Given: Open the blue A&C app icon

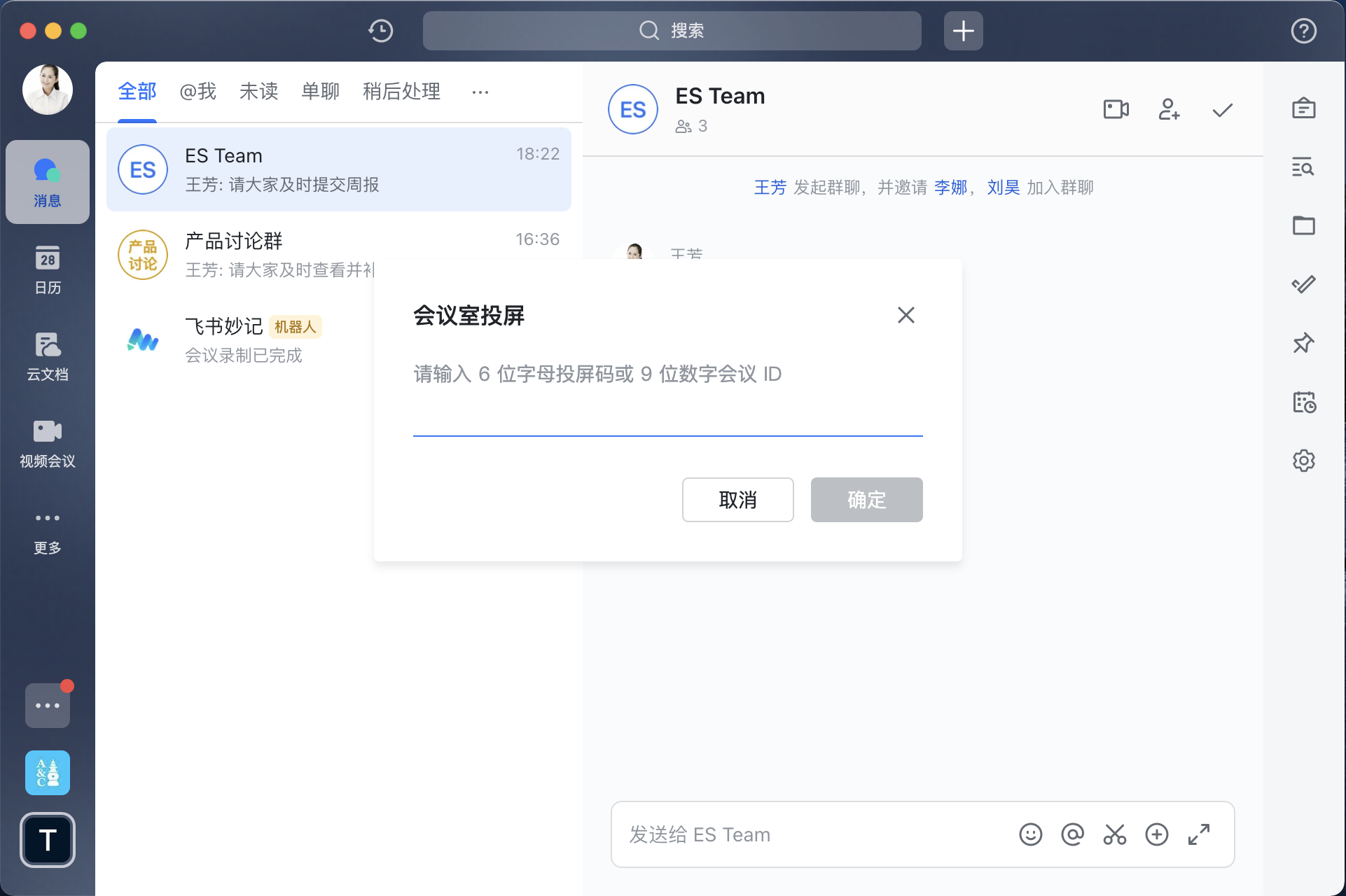Looking at the screenshot, I should (48, 772).
